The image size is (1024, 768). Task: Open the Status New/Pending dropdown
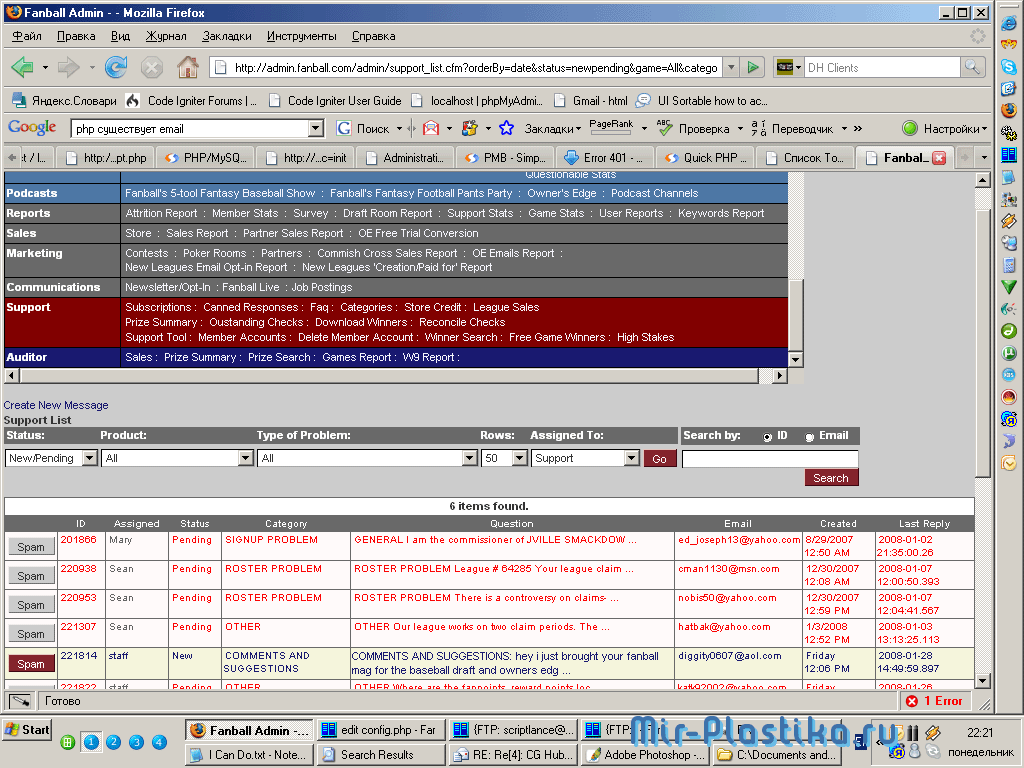coord(89,458)
